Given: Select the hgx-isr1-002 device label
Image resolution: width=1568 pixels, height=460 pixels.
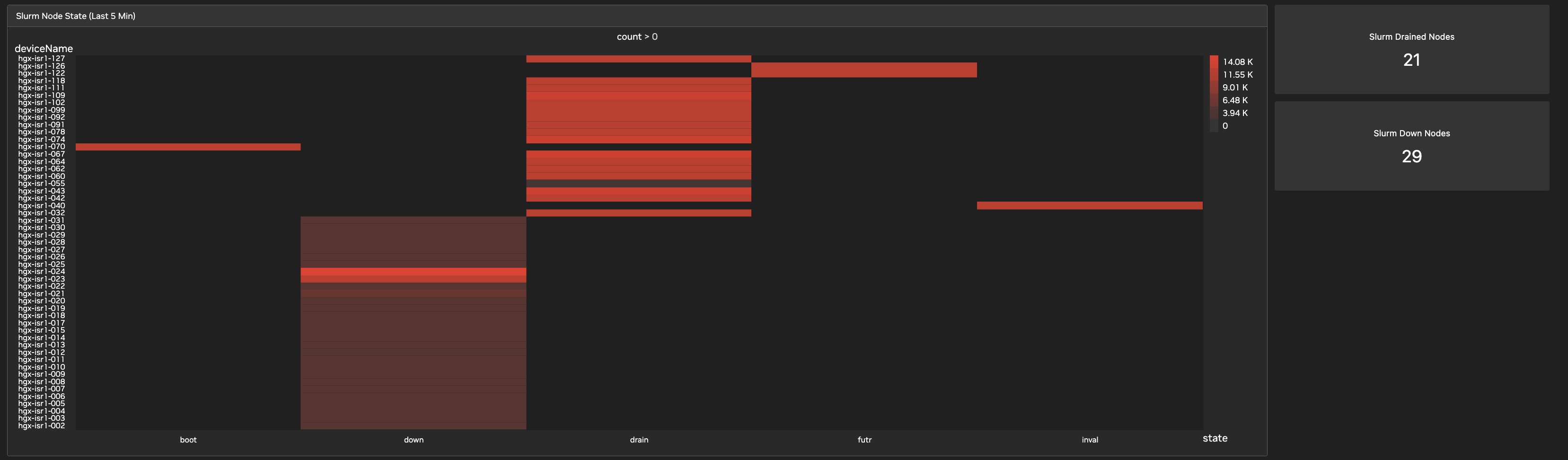Looking at the screenshot, I should click(41, 426).
